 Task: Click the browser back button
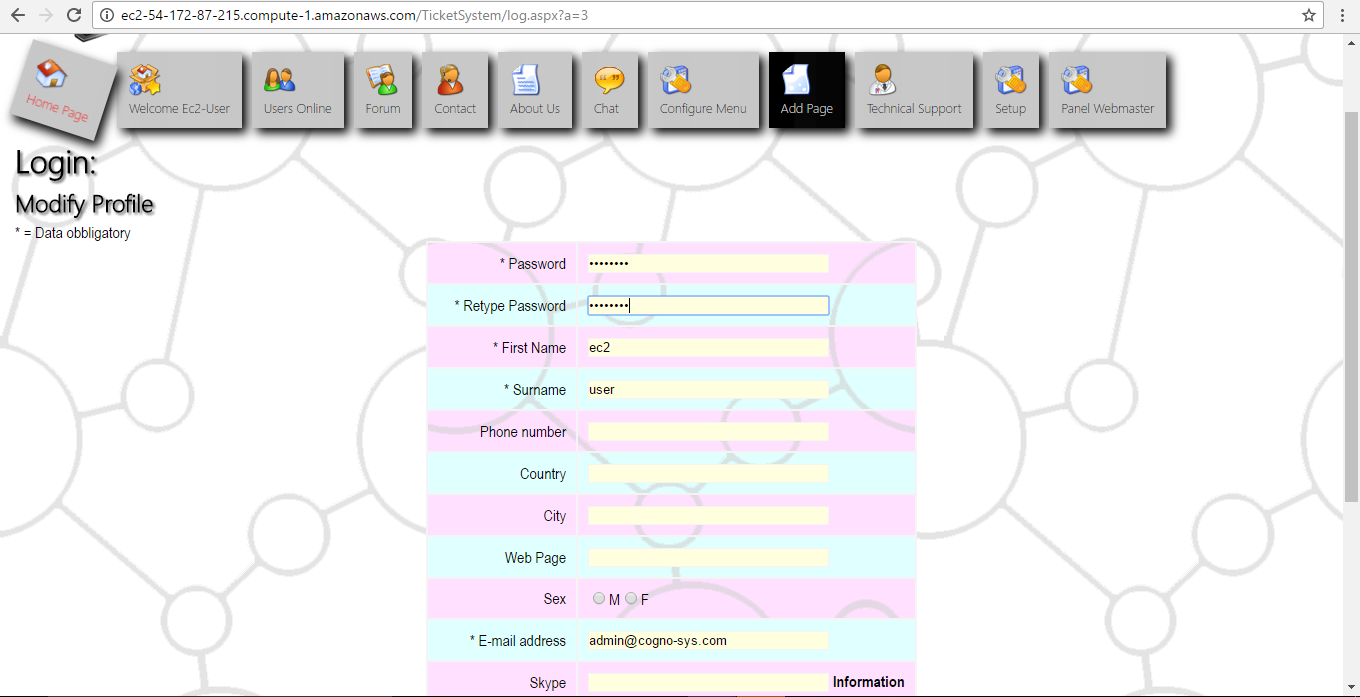click(x=17, y=15)
